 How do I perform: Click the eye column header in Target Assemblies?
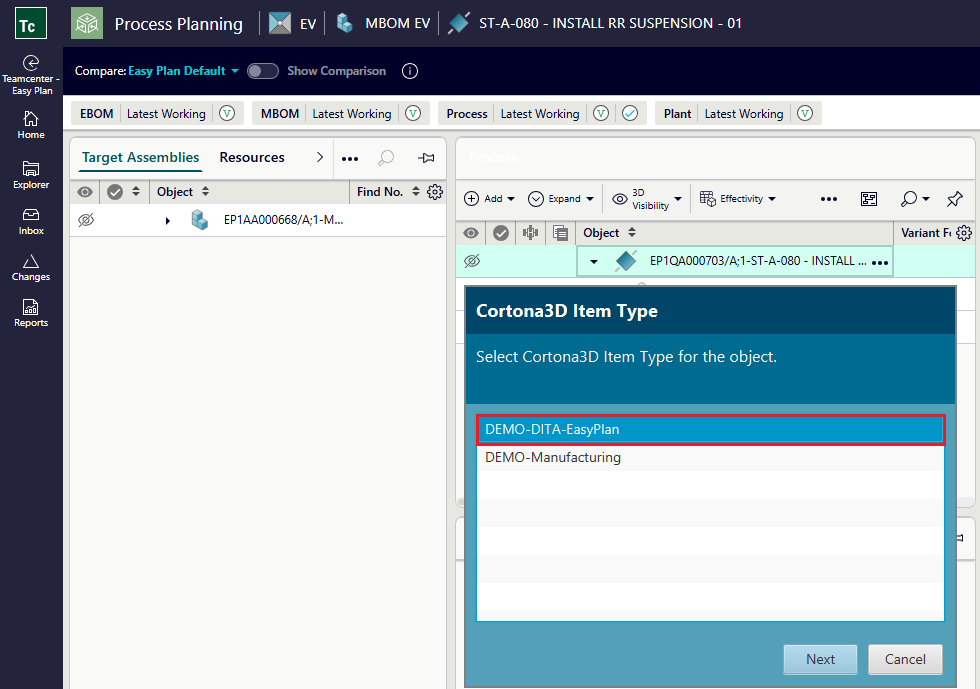pos(85,192)
